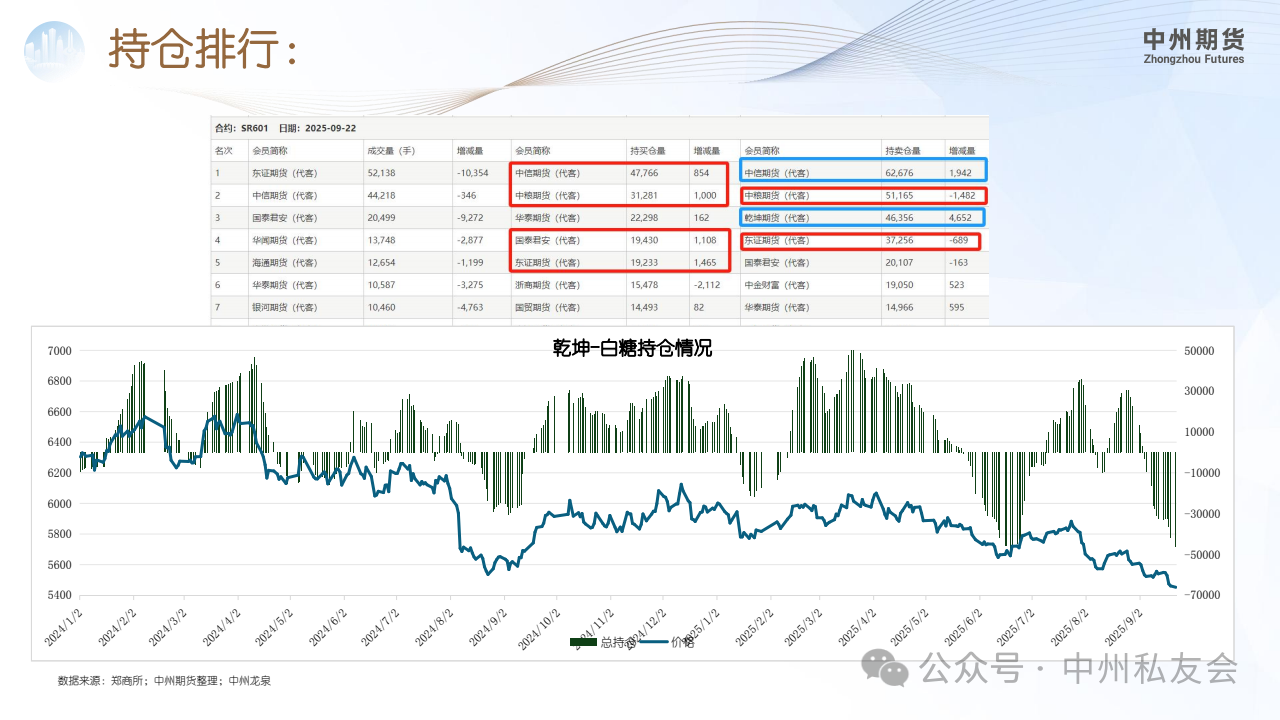1280x720 pixels.
Task: Click the 持卖仓量 column header
Action: (x=902, y=151)
